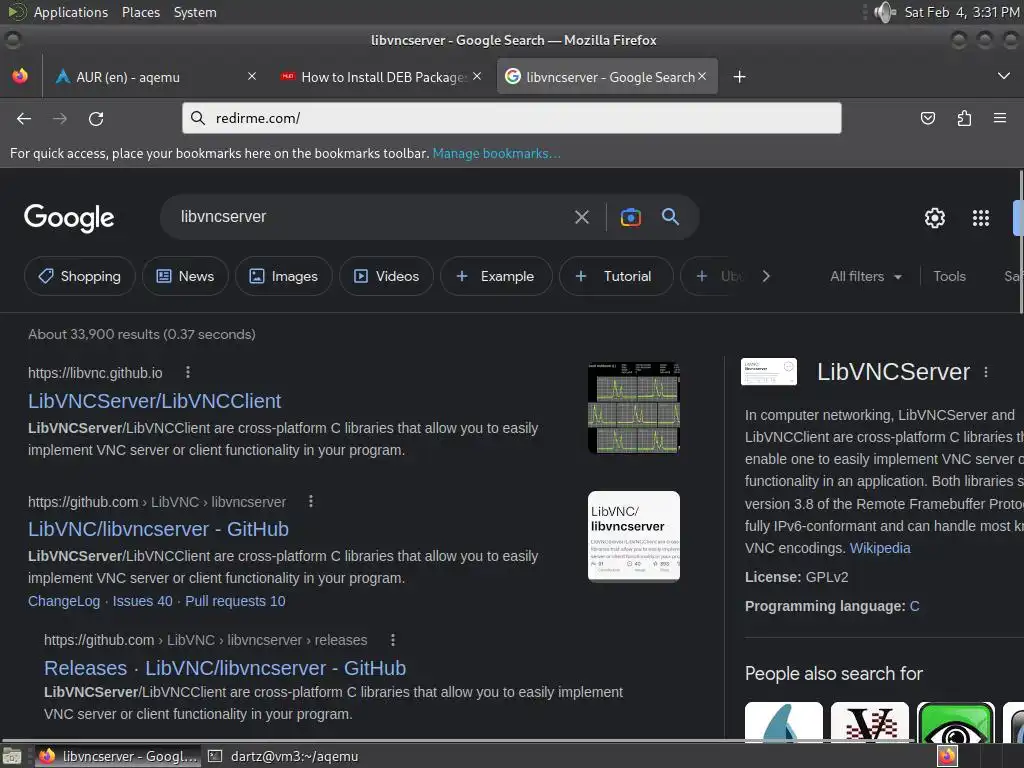Open the small LibVNCServer knowledge panel thumbnail

[x=769, y=372]
